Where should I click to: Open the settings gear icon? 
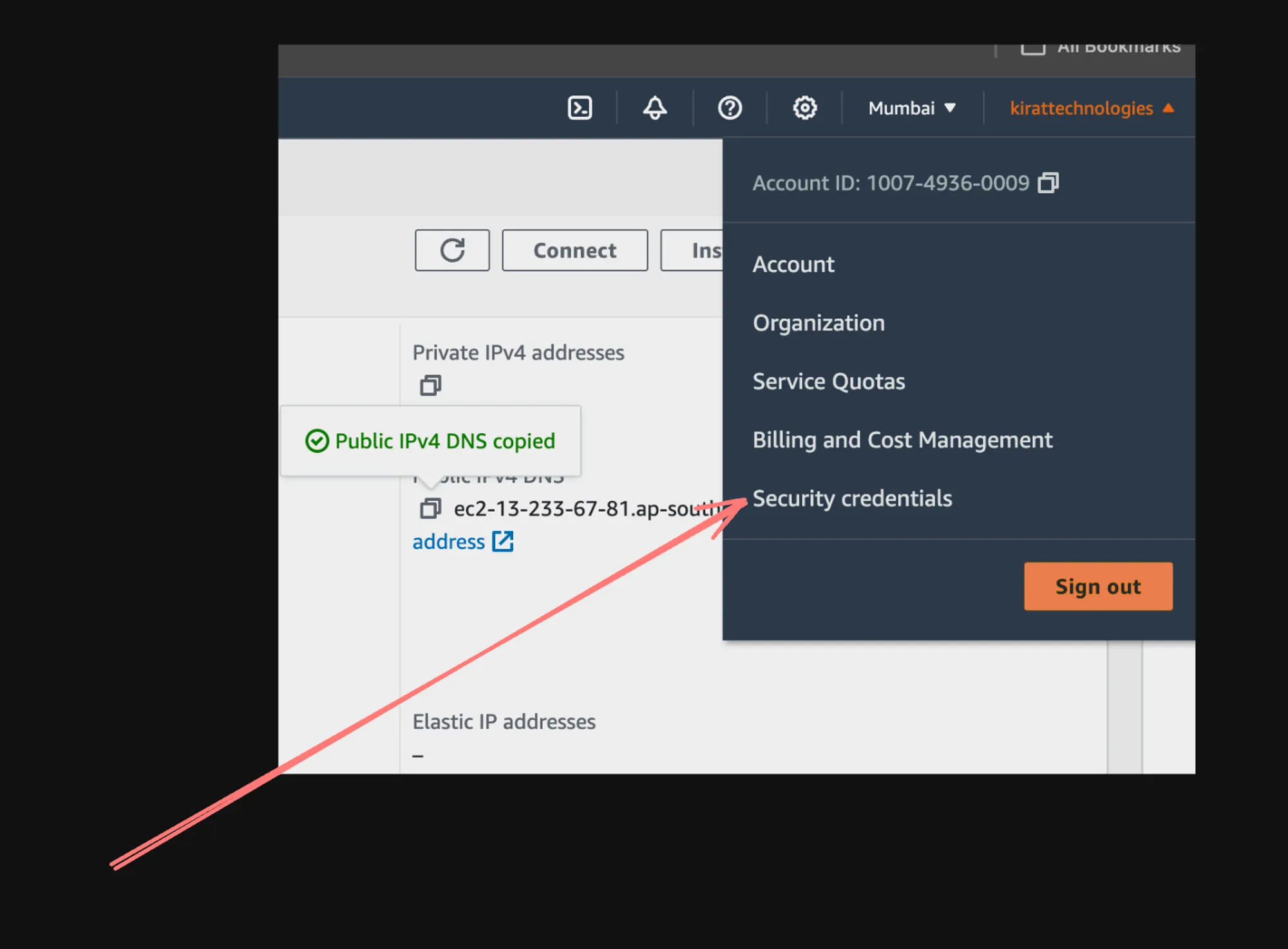[804, 108]
